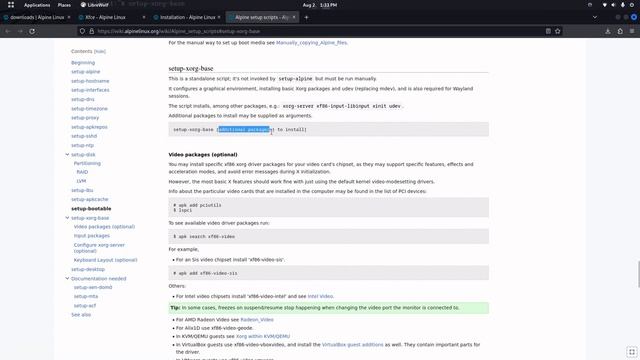640x360 pixels.
Task: Toggle reader view icon
Action: pyautogui.click(x=548, y=31)
